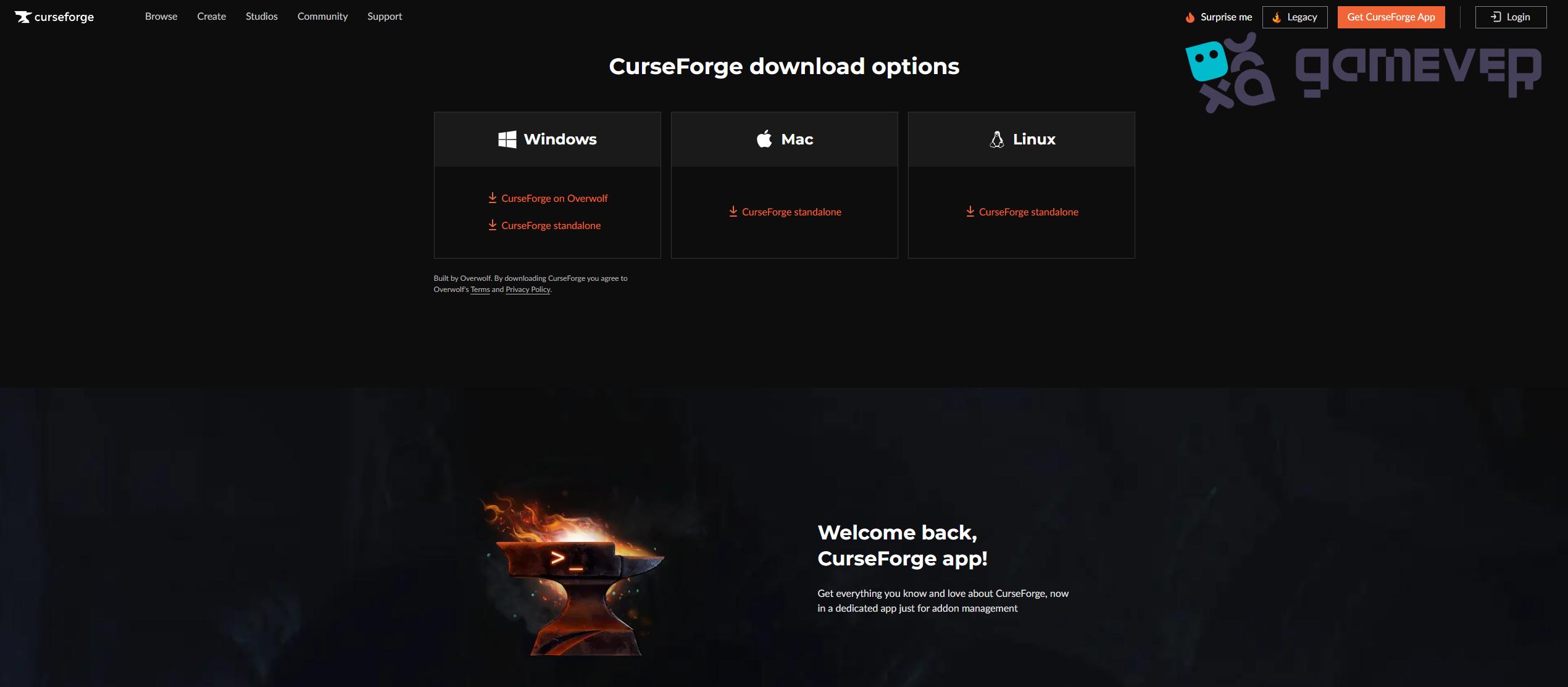Click the login arrow icon
This screenshot has height=687, width=1568.
pos(1496,17)
